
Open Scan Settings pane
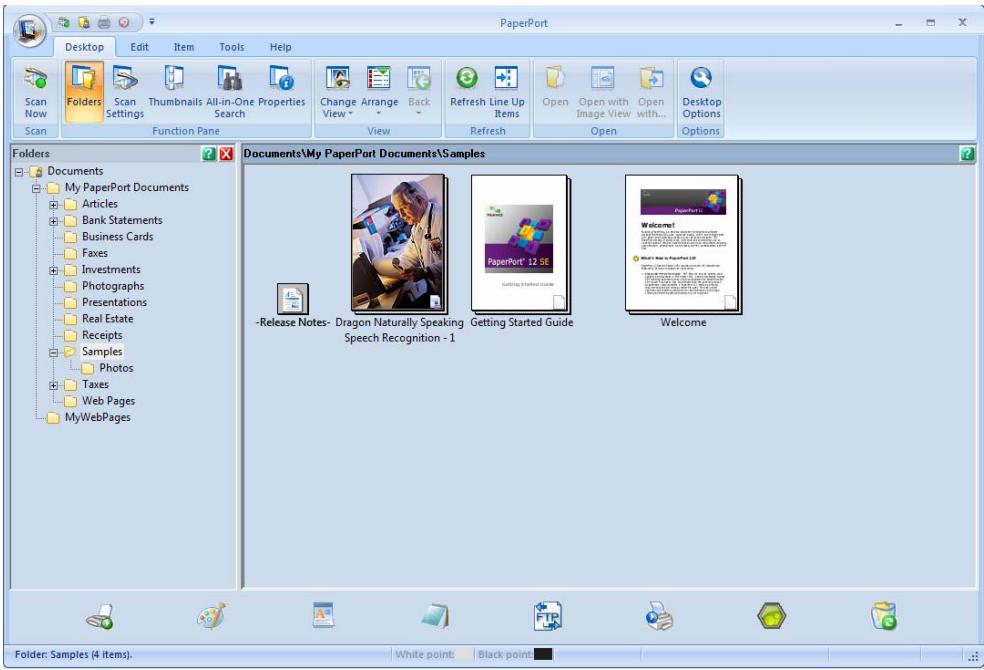coord(125,91)
